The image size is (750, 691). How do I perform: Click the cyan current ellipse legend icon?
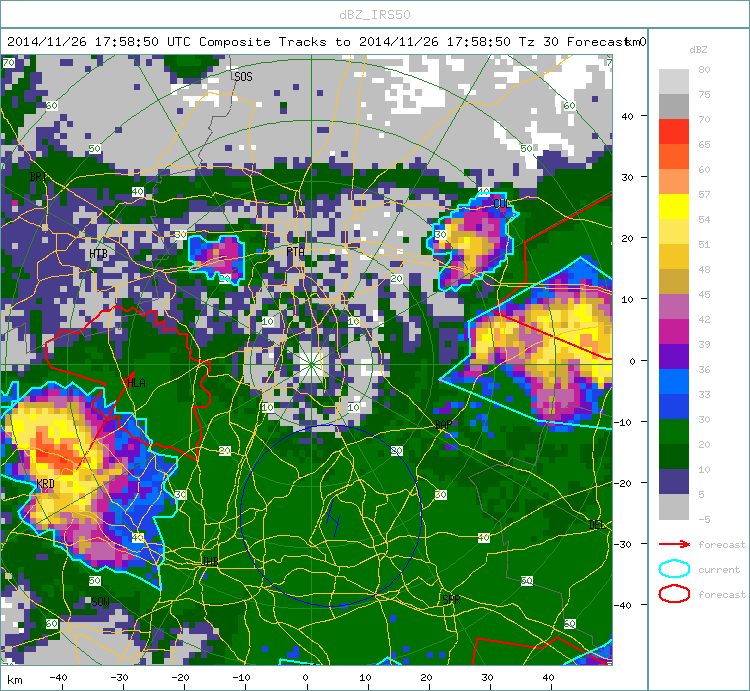[674, 569]
